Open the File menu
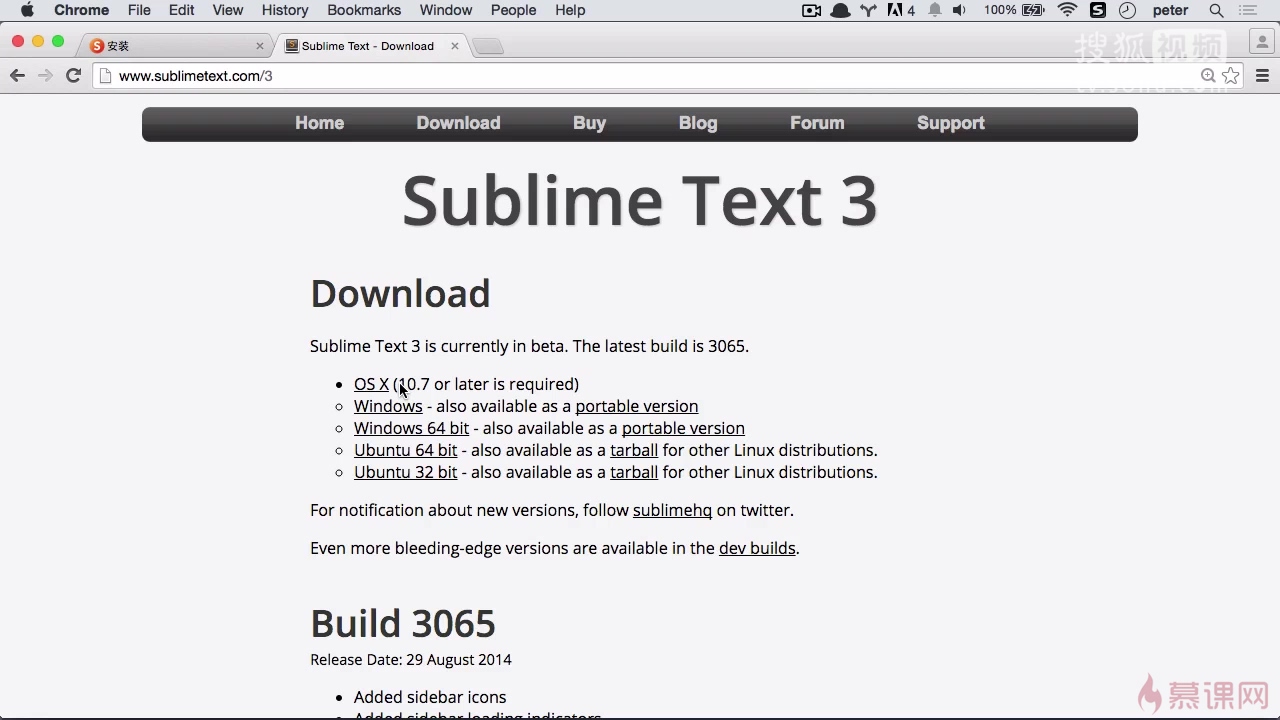Viewport: 1280px width, 720px height. (139, 10)
